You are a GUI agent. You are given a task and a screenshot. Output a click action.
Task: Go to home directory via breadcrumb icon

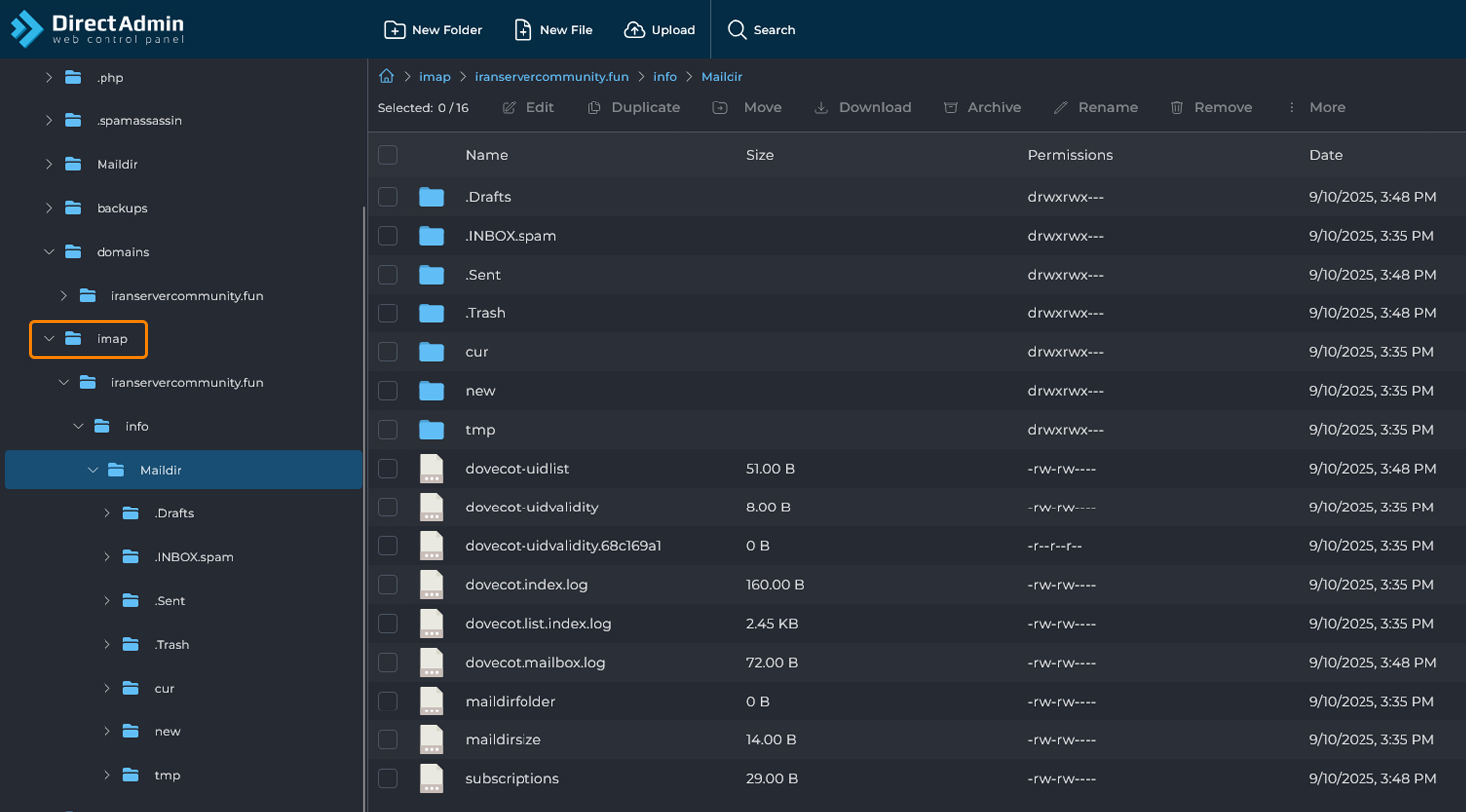click(x=386, y=76)
